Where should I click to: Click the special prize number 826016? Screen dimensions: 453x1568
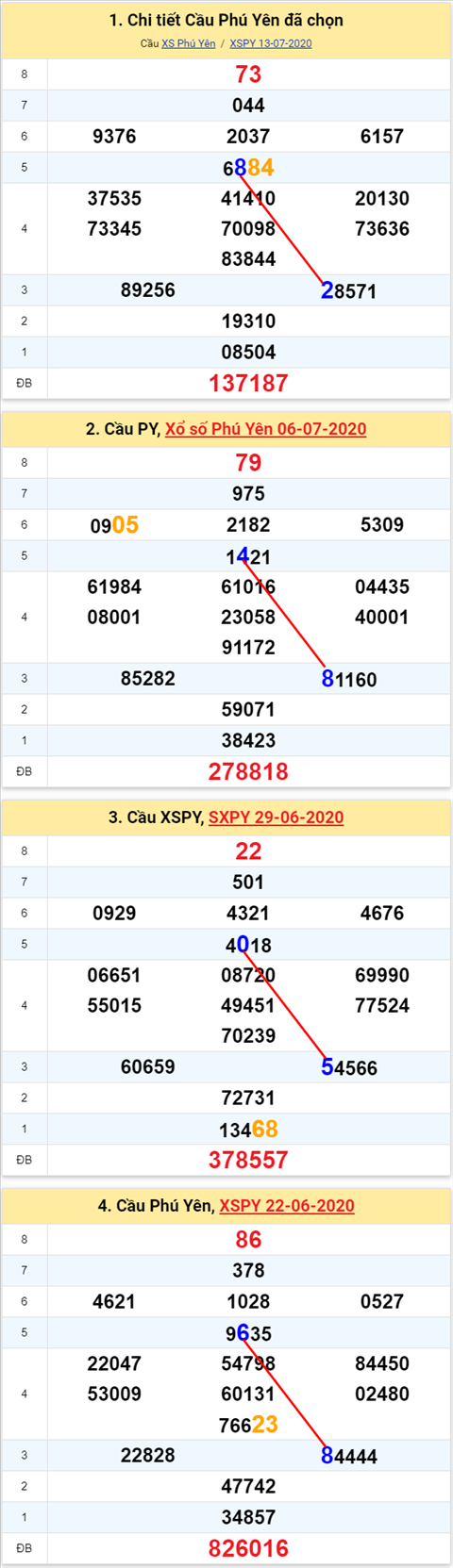coord(248,1549)
